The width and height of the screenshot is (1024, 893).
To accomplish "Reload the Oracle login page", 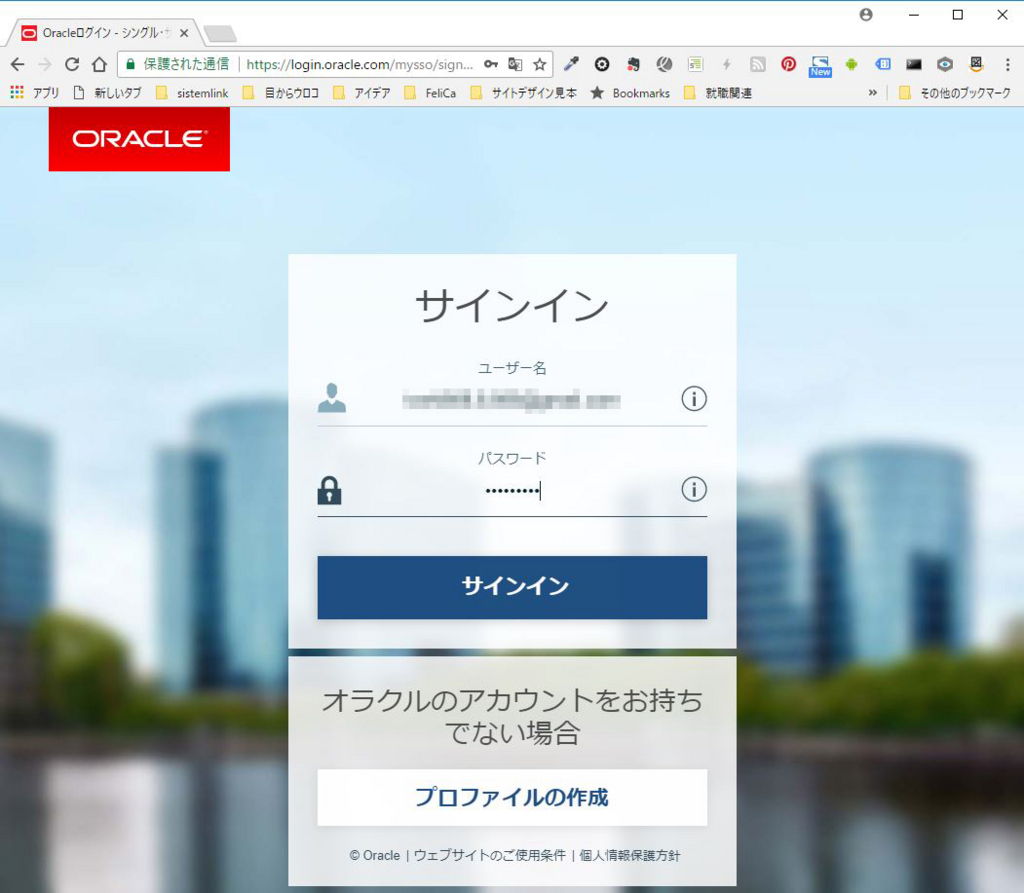I will point(72,64).
